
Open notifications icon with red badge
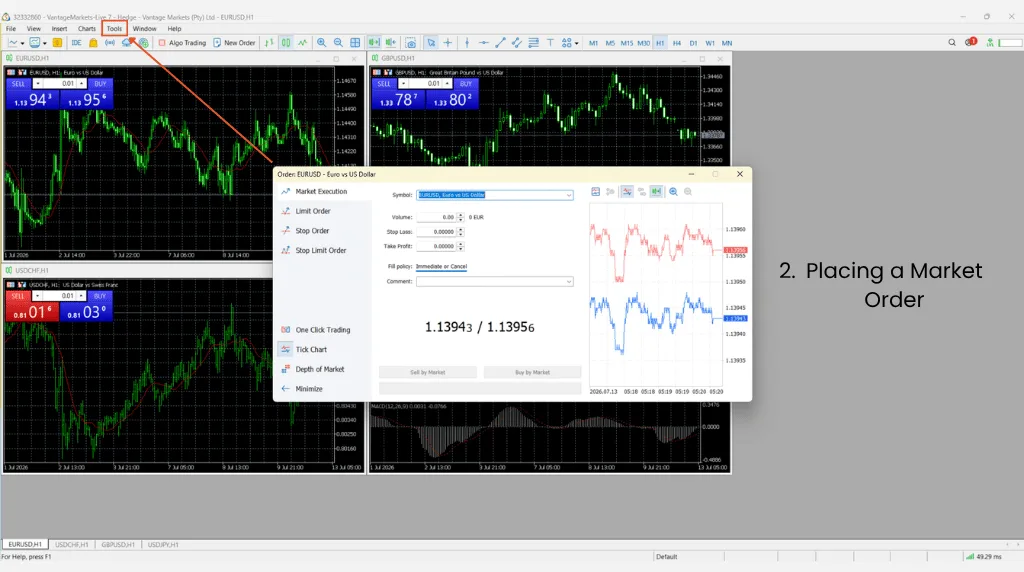pos(970,42)
